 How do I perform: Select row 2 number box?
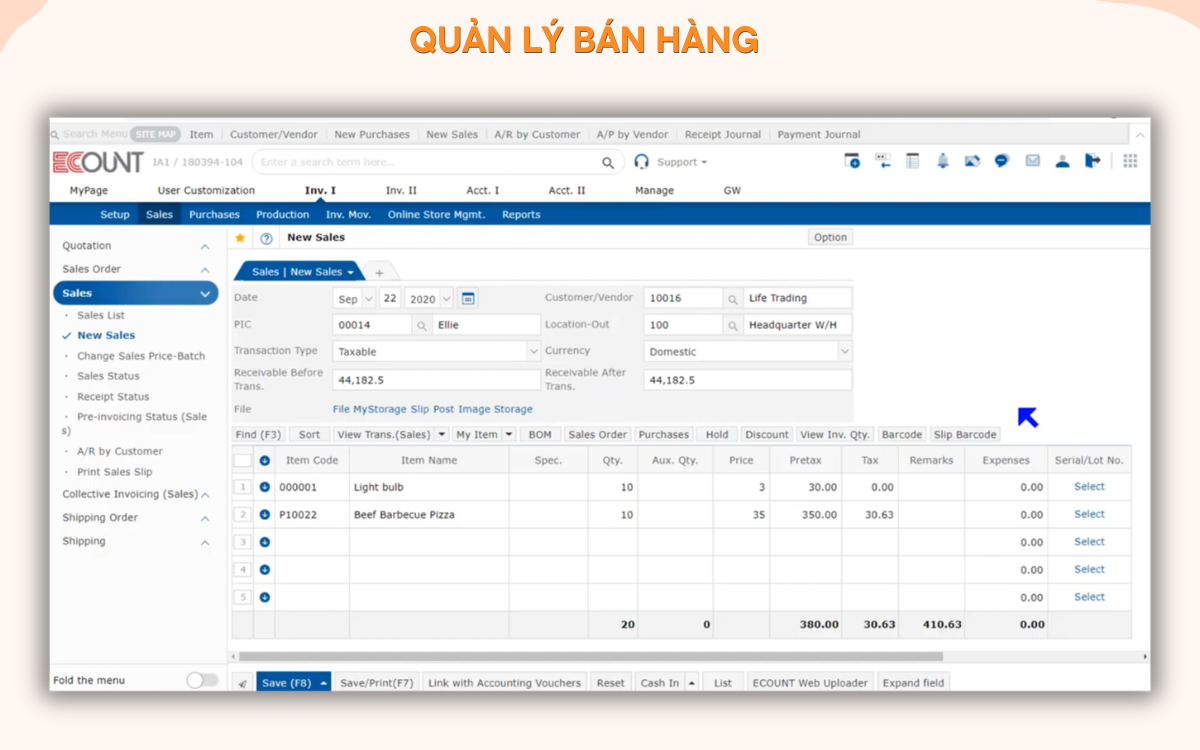243,514
